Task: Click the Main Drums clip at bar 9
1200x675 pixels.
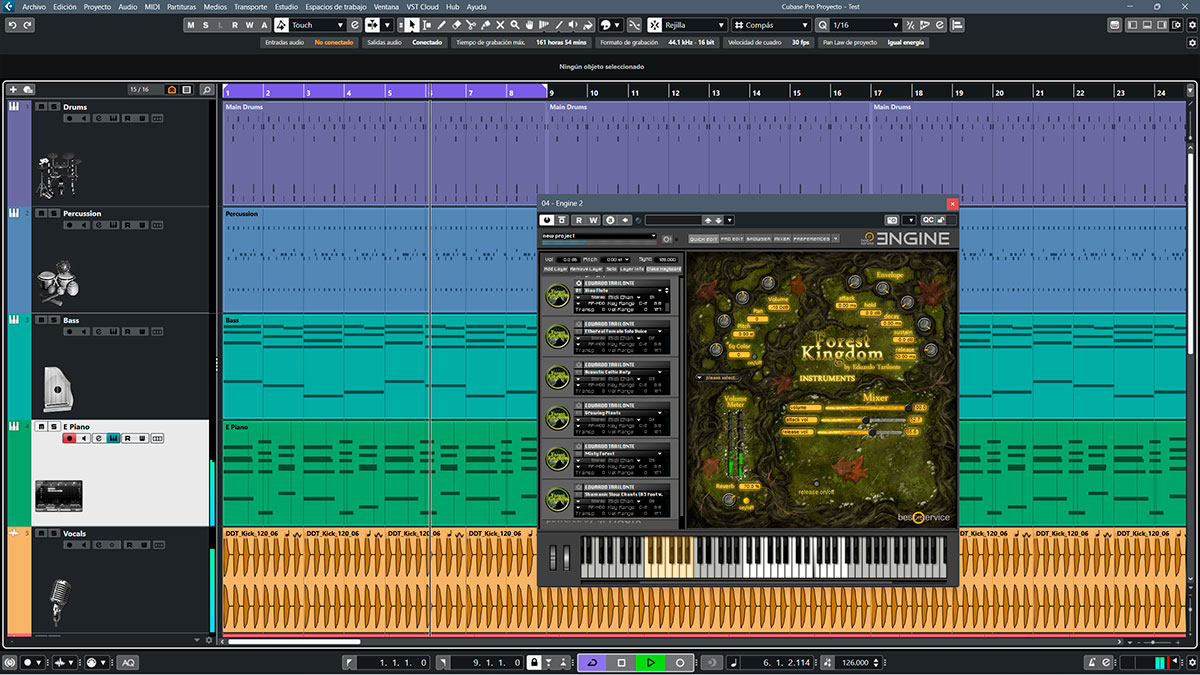Action: 708,153
